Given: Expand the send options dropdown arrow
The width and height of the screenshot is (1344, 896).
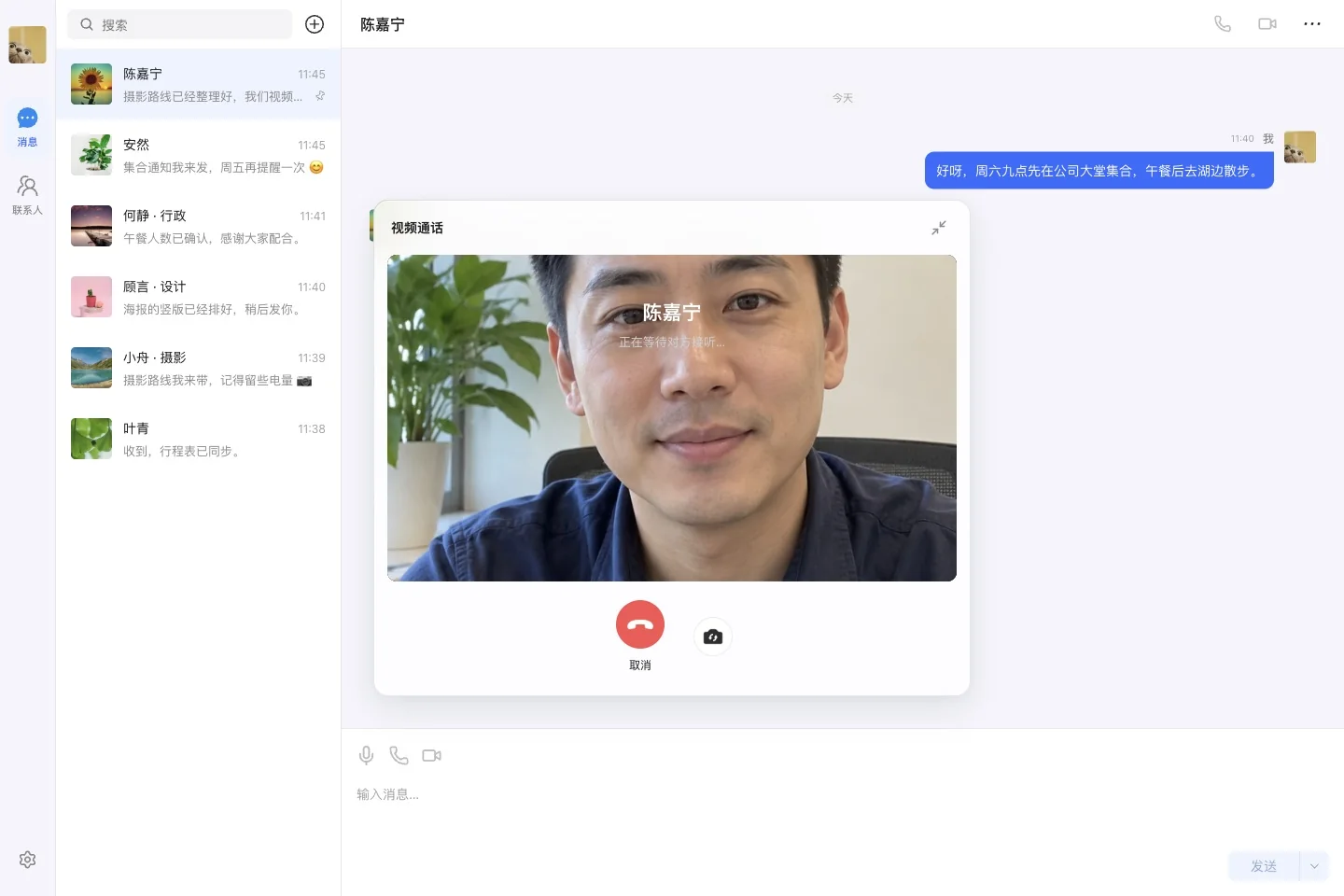Looking at the screenshot, I should 1314,866.
